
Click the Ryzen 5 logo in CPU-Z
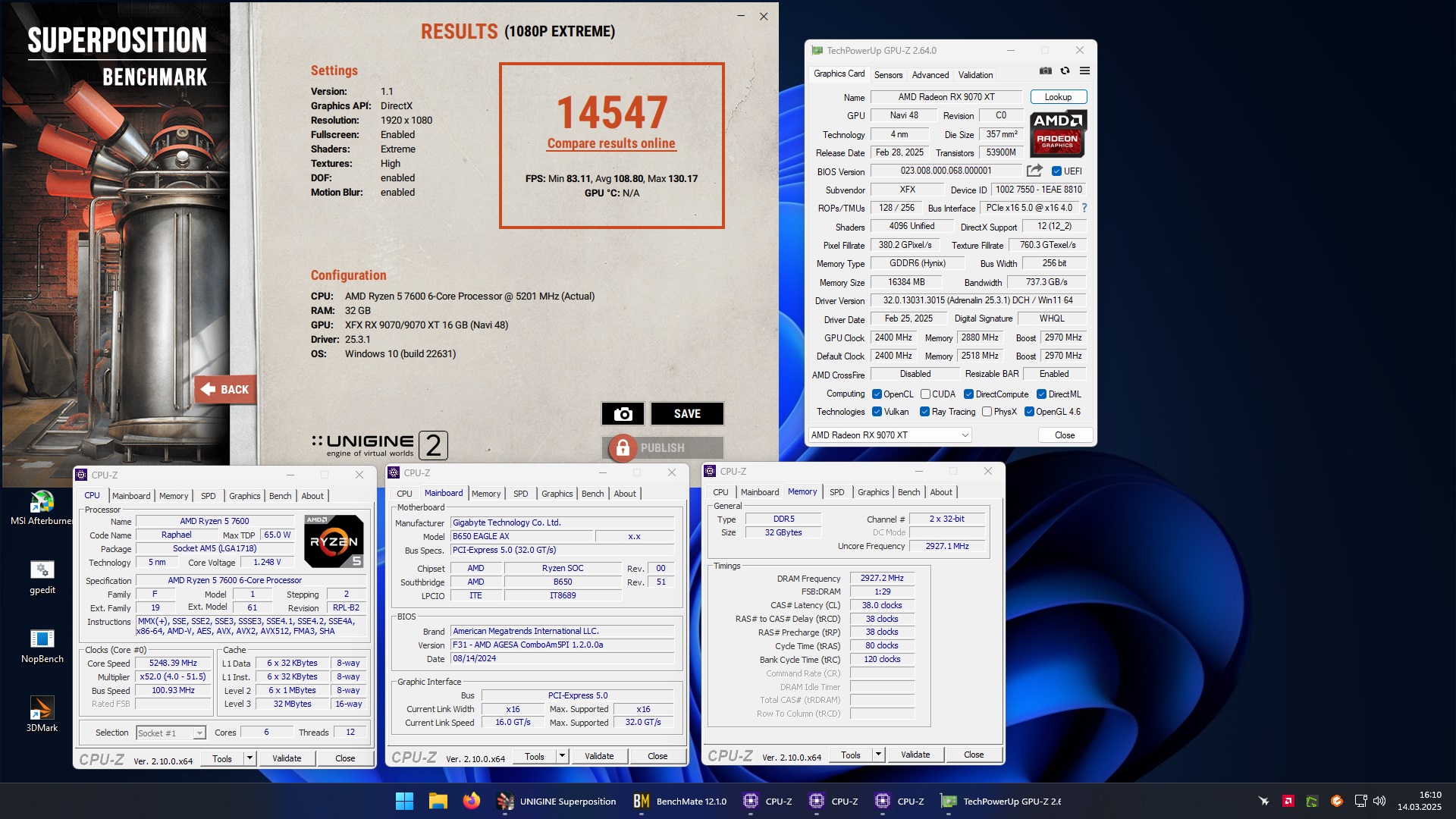[x=334, y=541]
